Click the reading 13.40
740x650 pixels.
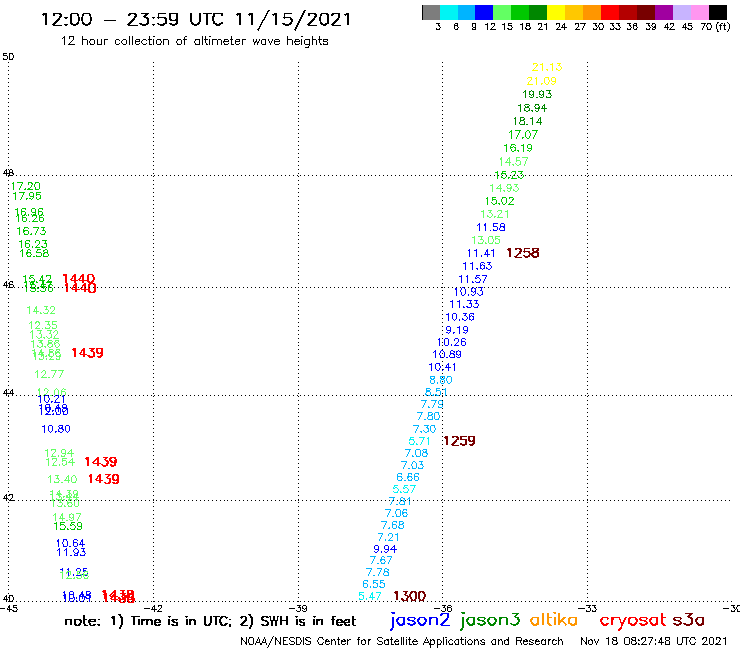click(62, 479)
